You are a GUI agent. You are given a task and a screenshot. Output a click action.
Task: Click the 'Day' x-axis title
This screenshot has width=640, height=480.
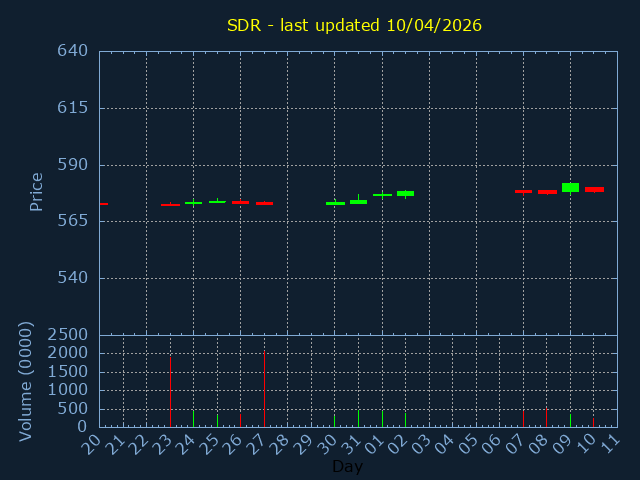(x=347, y=467)
